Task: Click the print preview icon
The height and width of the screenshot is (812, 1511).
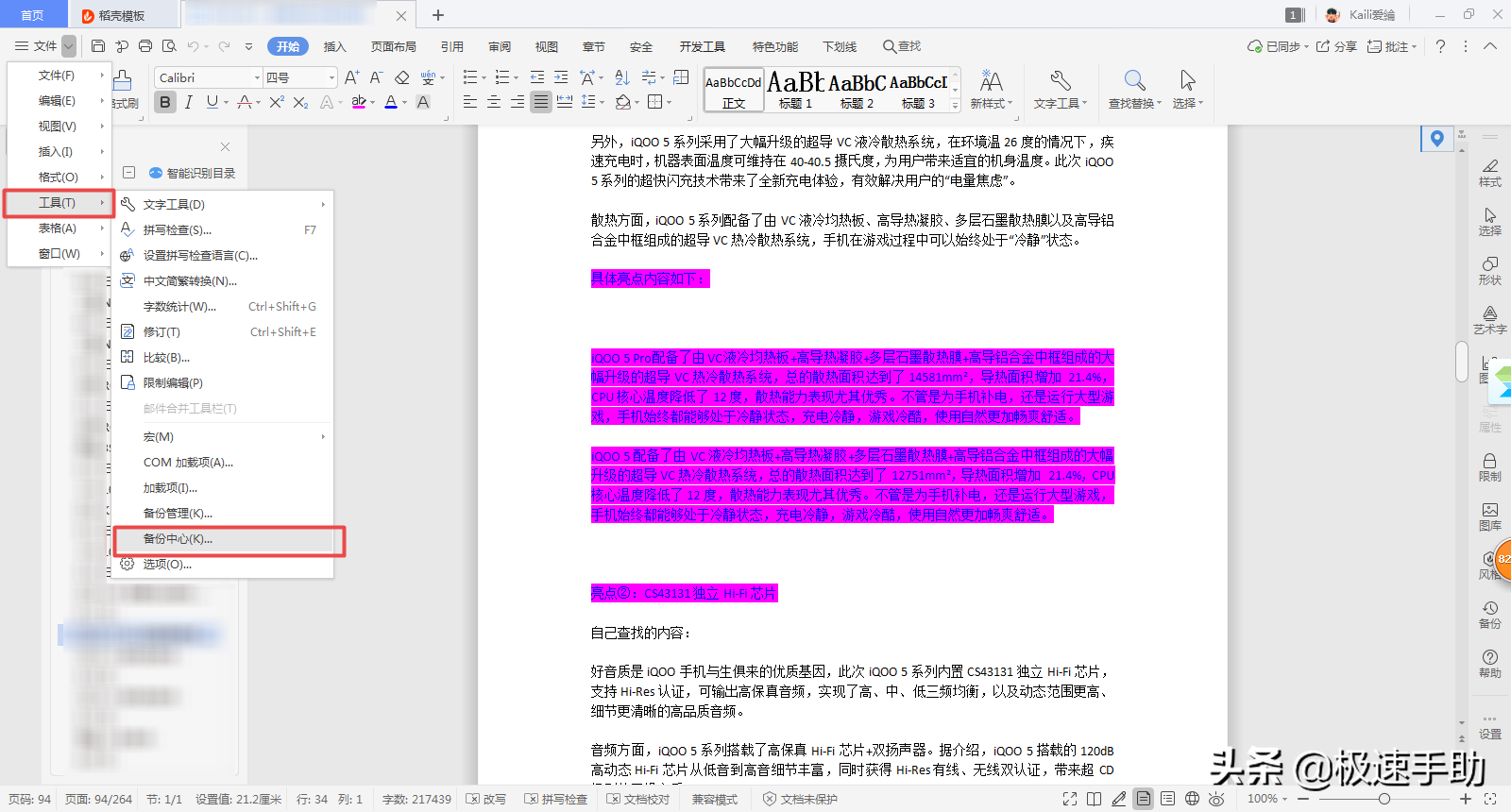Action: pyautogui.click(x=169, y=45)
